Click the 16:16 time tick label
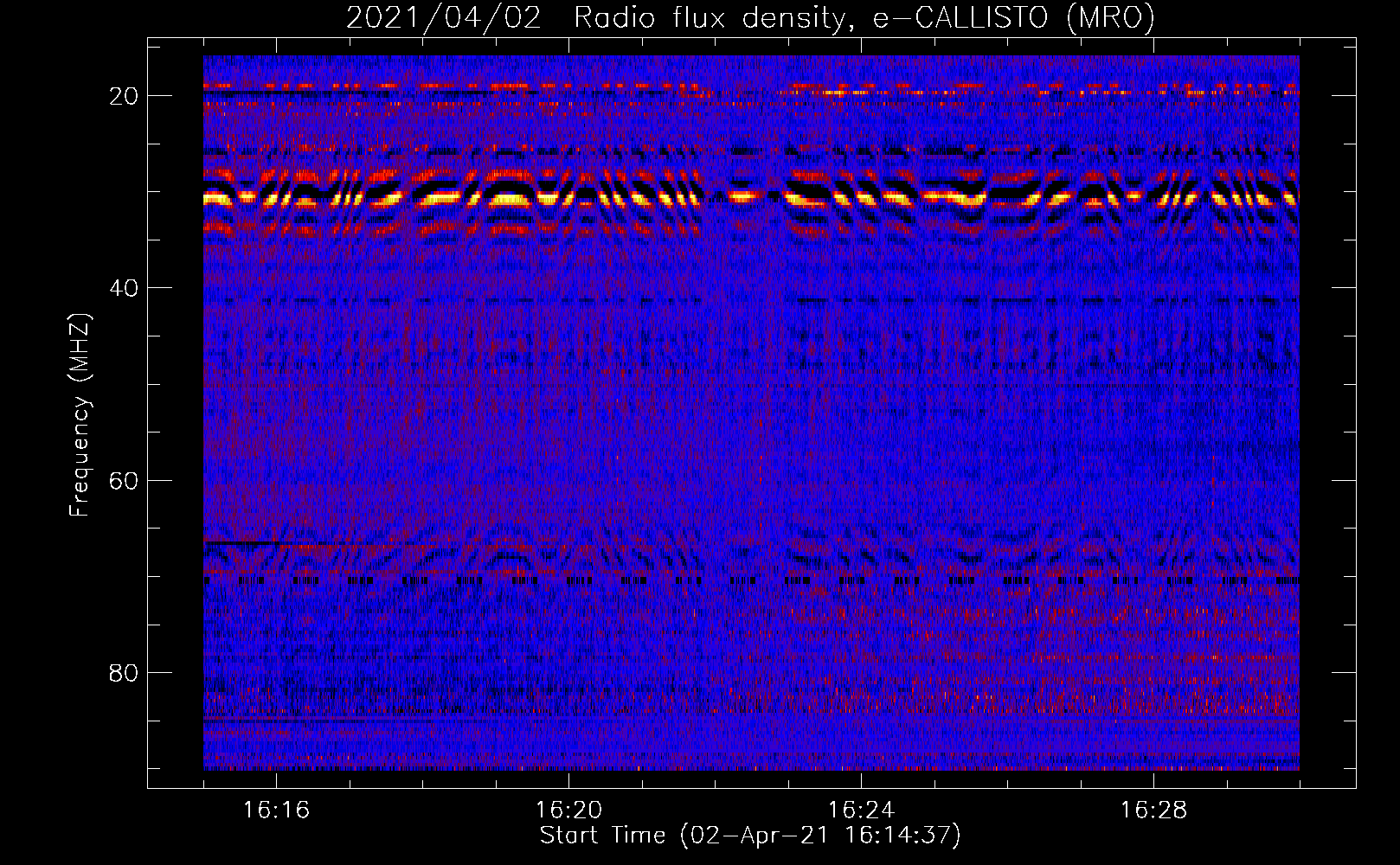The image size is (1400, 865). (x=276, y=810)
